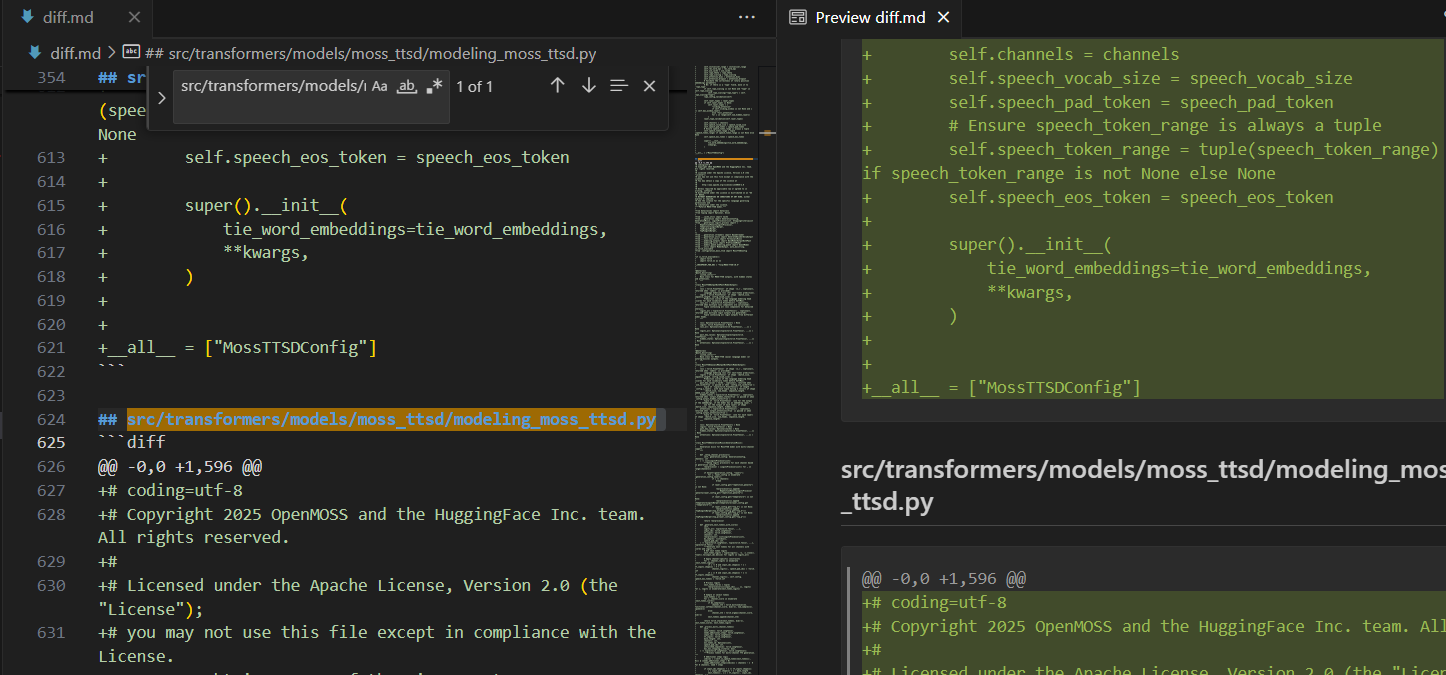Click the string symbol icon in breadcrumb
The height and width of the screenshot is (675, 1446).
(131, 53)
